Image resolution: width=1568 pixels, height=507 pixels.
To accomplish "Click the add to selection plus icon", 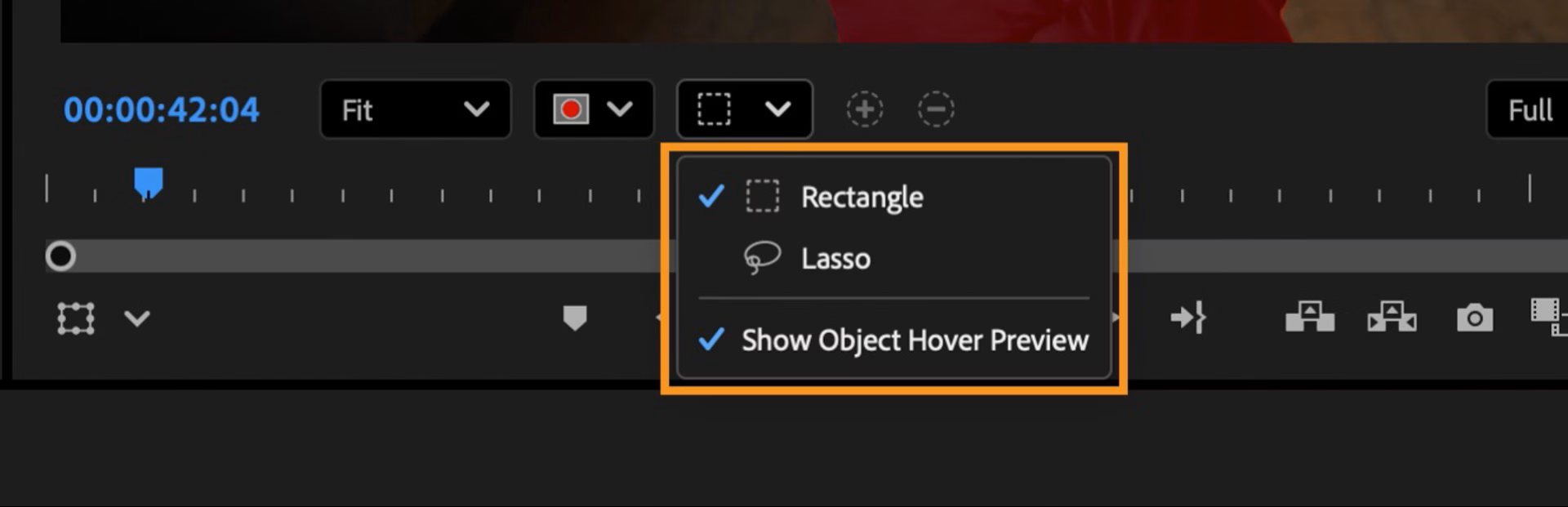I will tap(865, 109).
